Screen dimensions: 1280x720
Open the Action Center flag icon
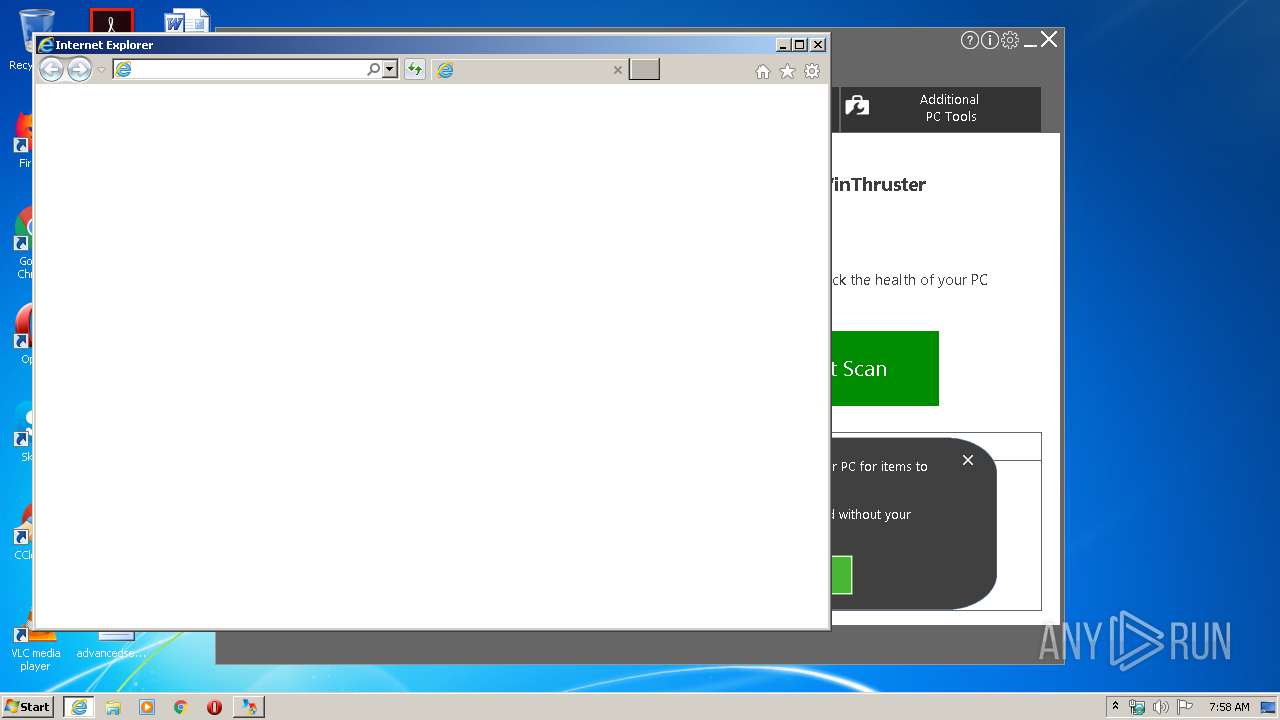(1185, 707)
